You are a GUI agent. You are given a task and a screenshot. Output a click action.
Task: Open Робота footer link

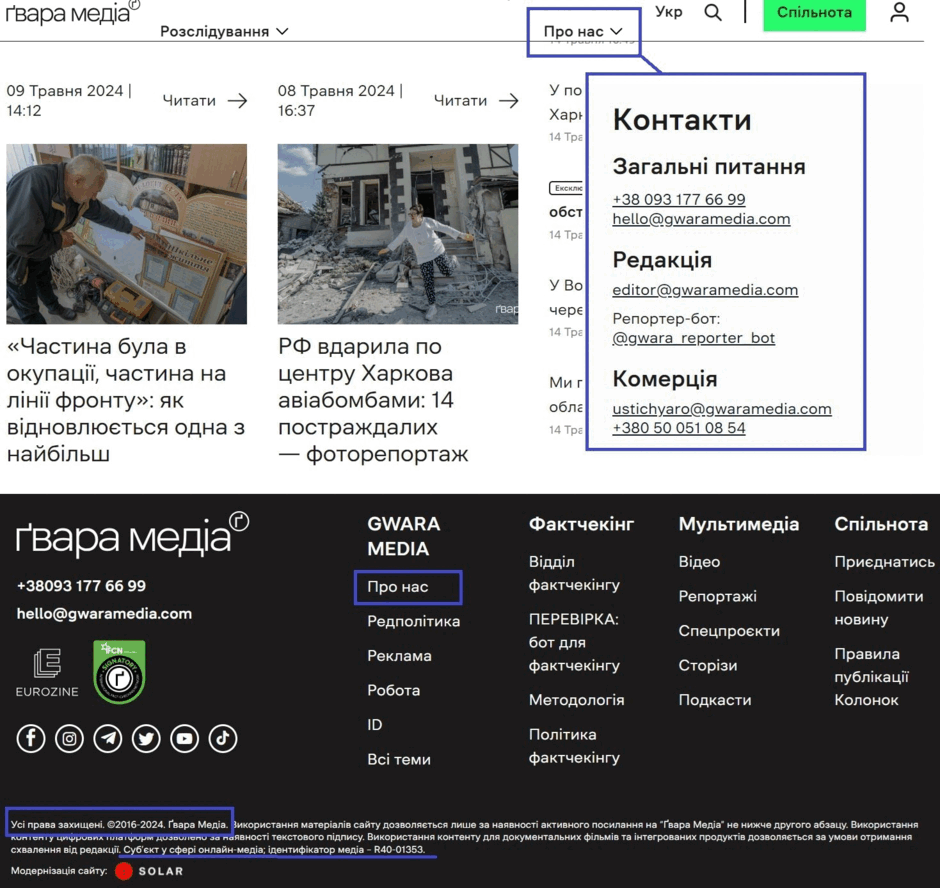point(393,690)
